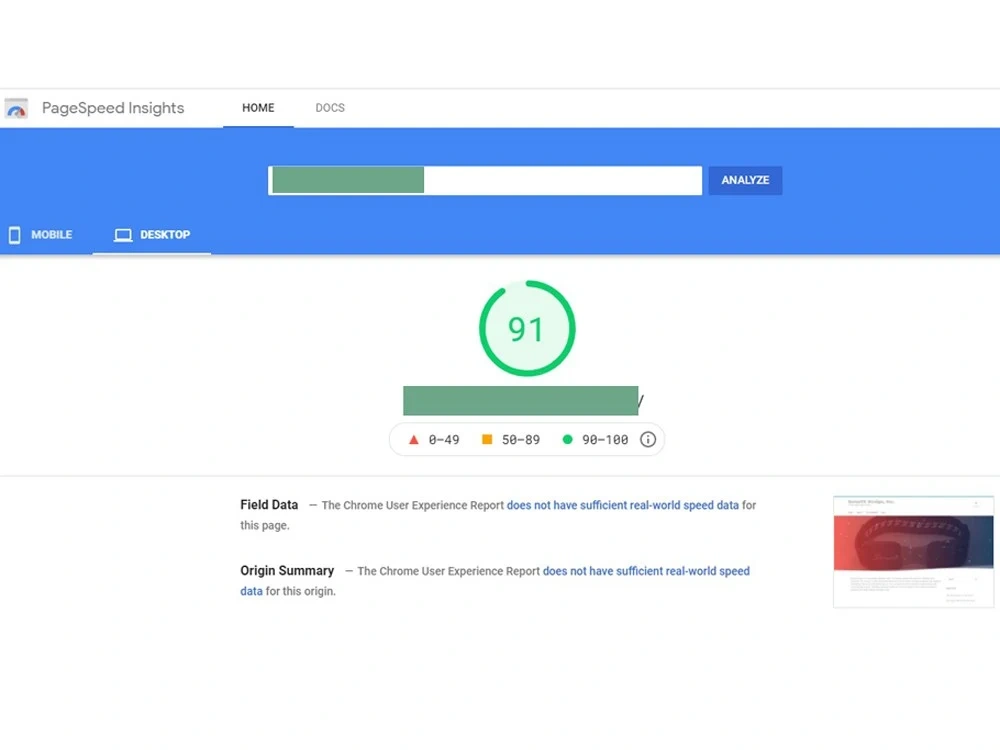Viewport: 1000px width, 750px height.
Task: Click the red triangle 0–49 legend icon
Action: [414, 439]
